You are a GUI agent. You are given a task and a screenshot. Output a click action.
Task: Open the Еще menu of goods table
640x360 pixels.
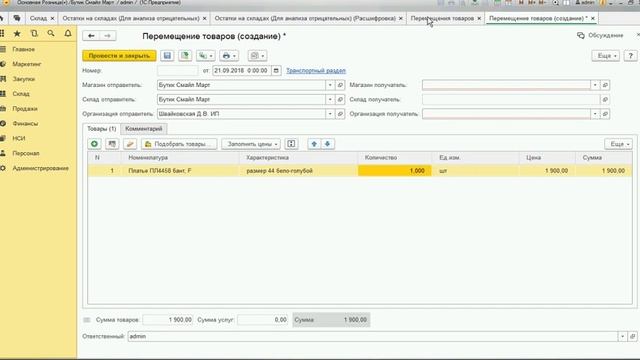[619, 144]
